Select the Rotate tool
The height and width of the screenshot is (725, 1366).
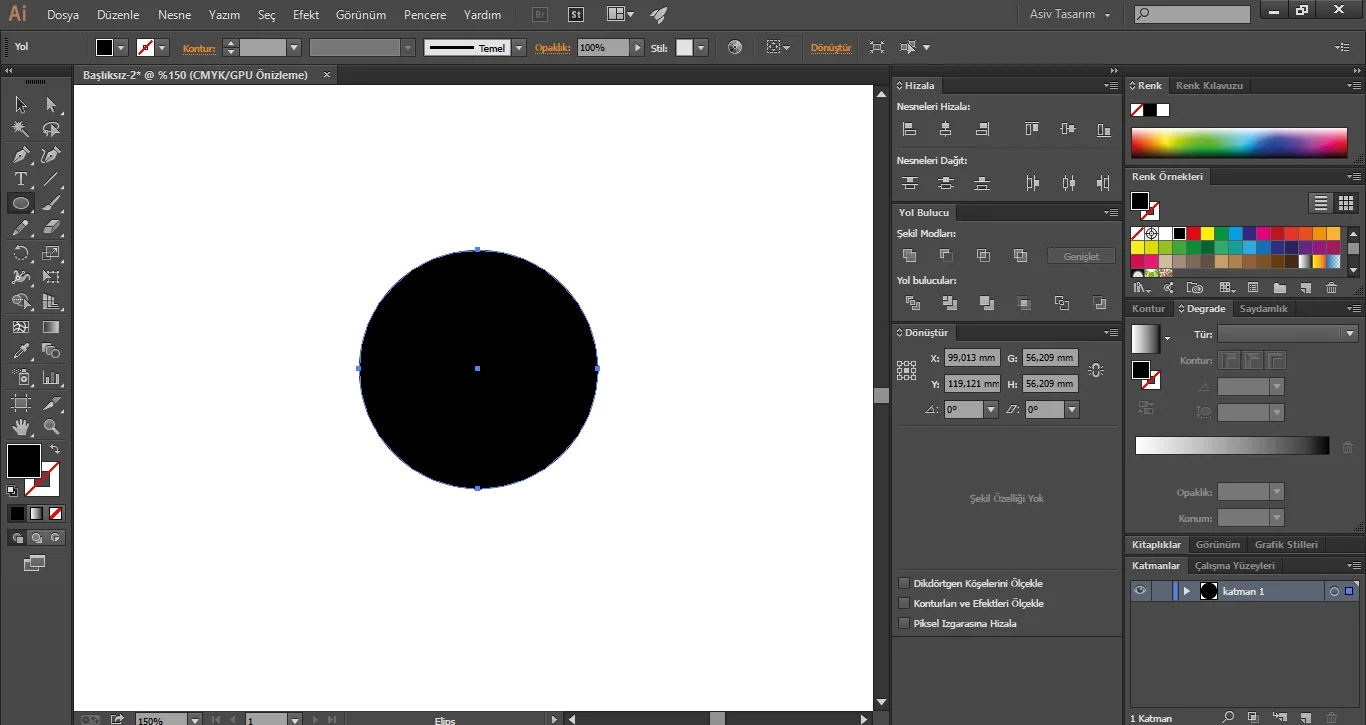point(20,253)
